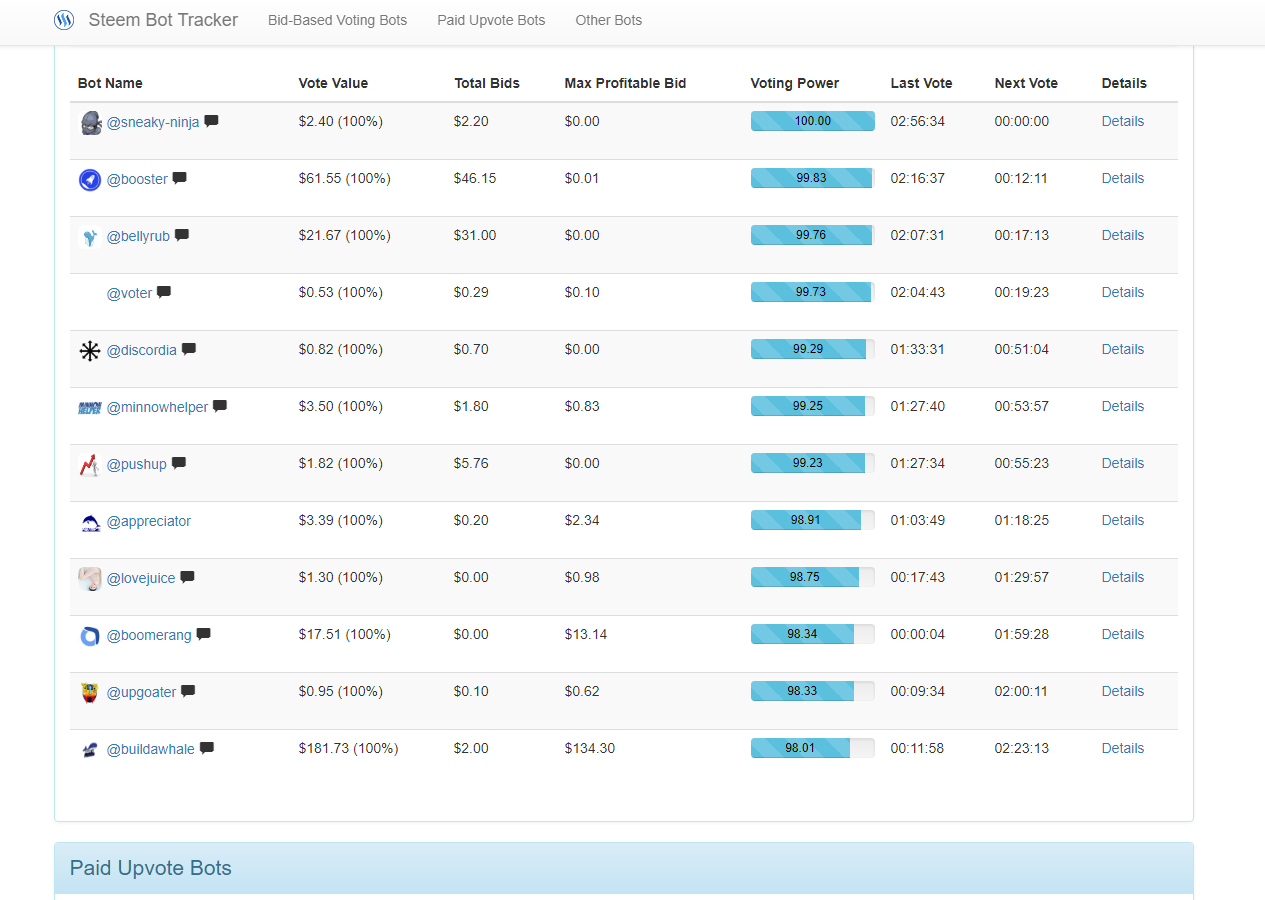Image resolution: width=1265 pixels, height=900 pixels.
Task: Click the $31.00 total bids value
Action: 475,235
